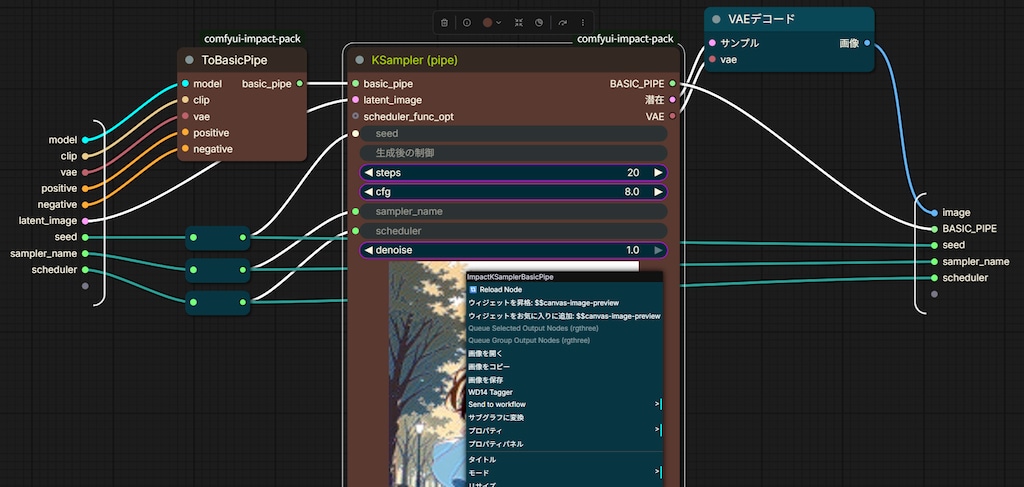The image size is (1024, 487).
Task: Collapse the KSampler (pipe) node via title dot
Action: click(359, 60)
